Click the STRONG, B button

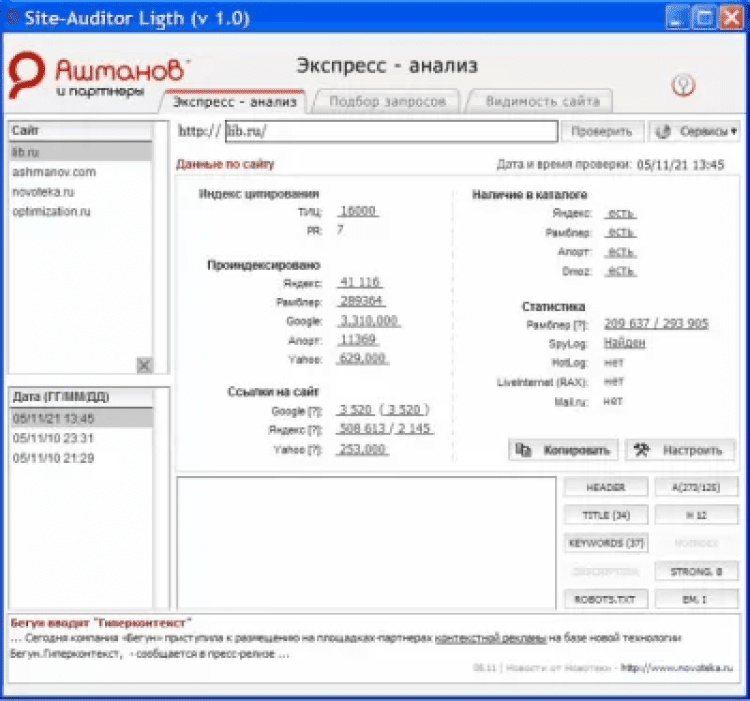[696, 571]
